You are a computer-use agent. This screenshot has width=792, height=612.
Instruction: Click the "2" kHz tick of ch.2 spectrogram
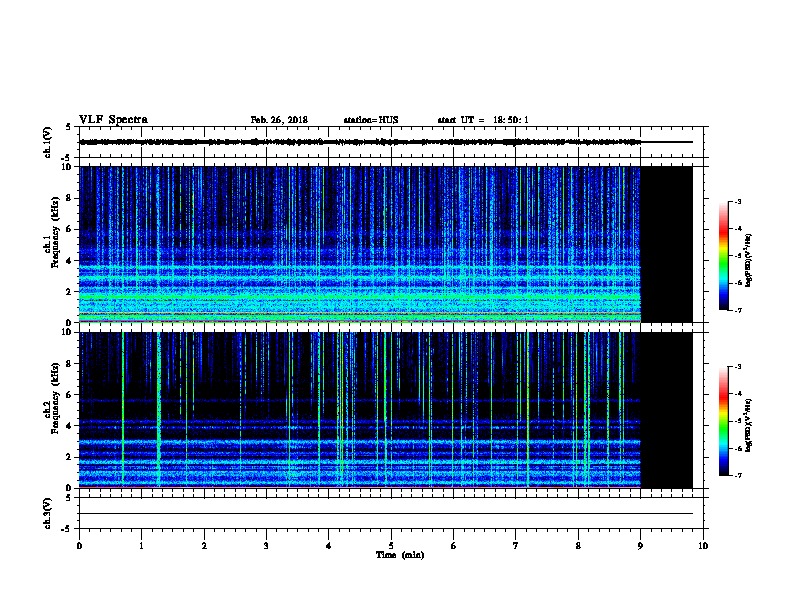coord(69,457)
